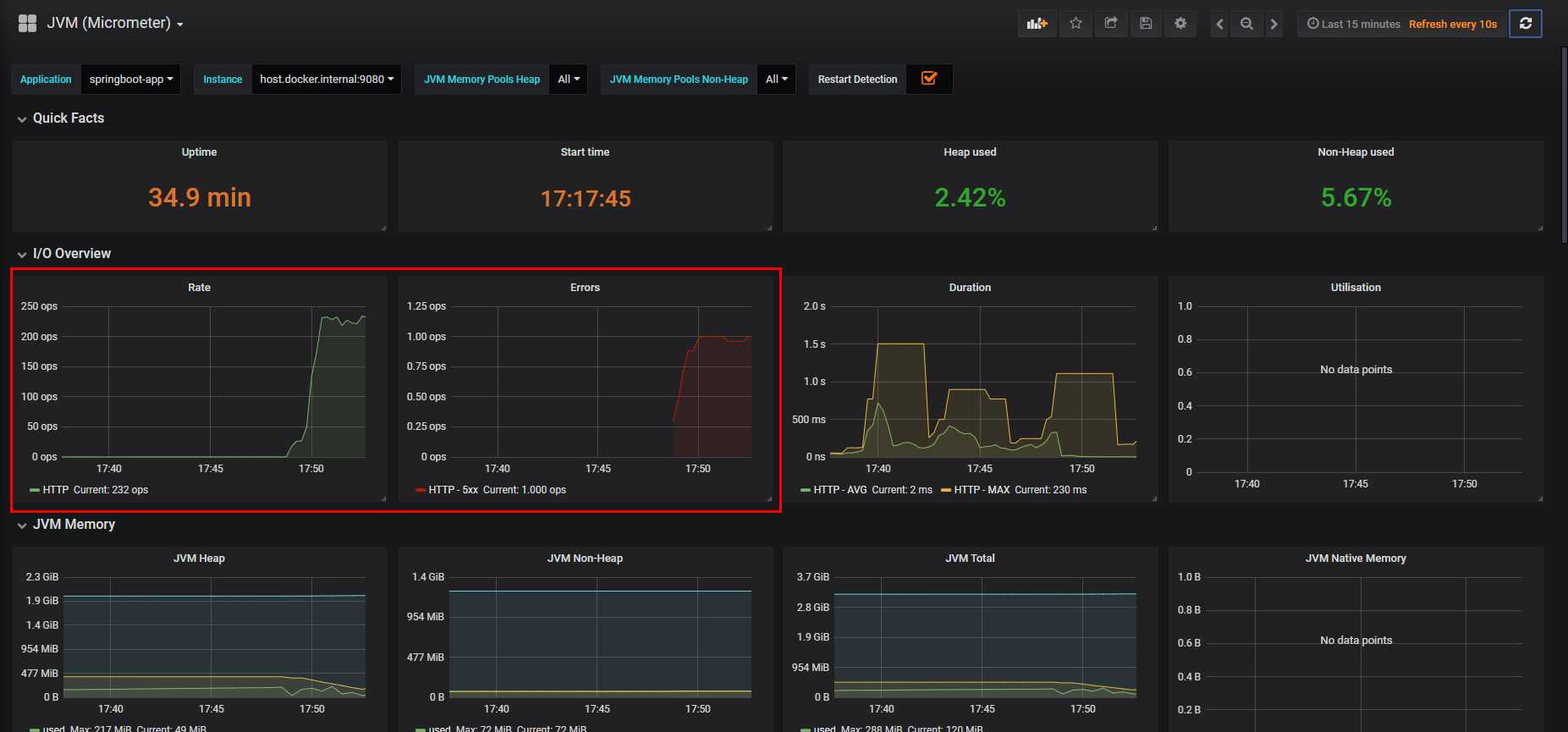The image size is (1568, 732).
Task: Toggle the HTTP - MAX legend series
Action: pos(982,490)
